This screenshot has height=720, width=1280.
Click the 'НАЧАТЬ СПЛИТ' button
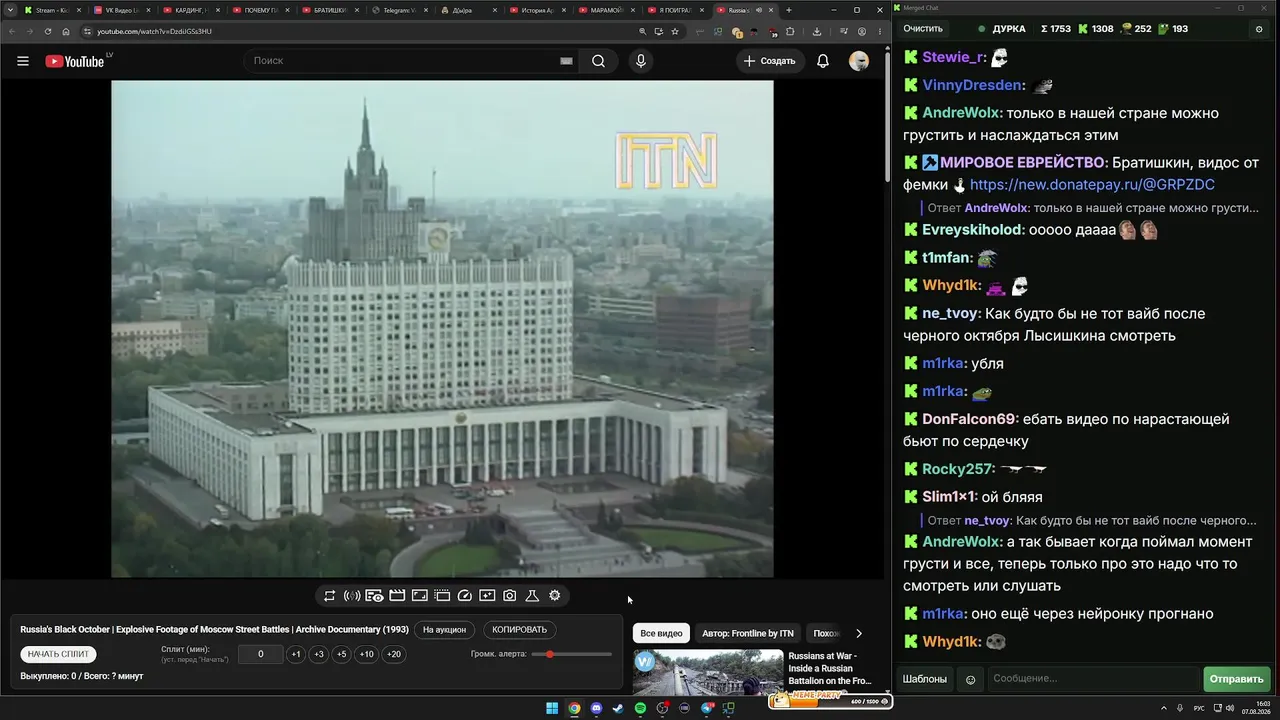coord(59,654)
